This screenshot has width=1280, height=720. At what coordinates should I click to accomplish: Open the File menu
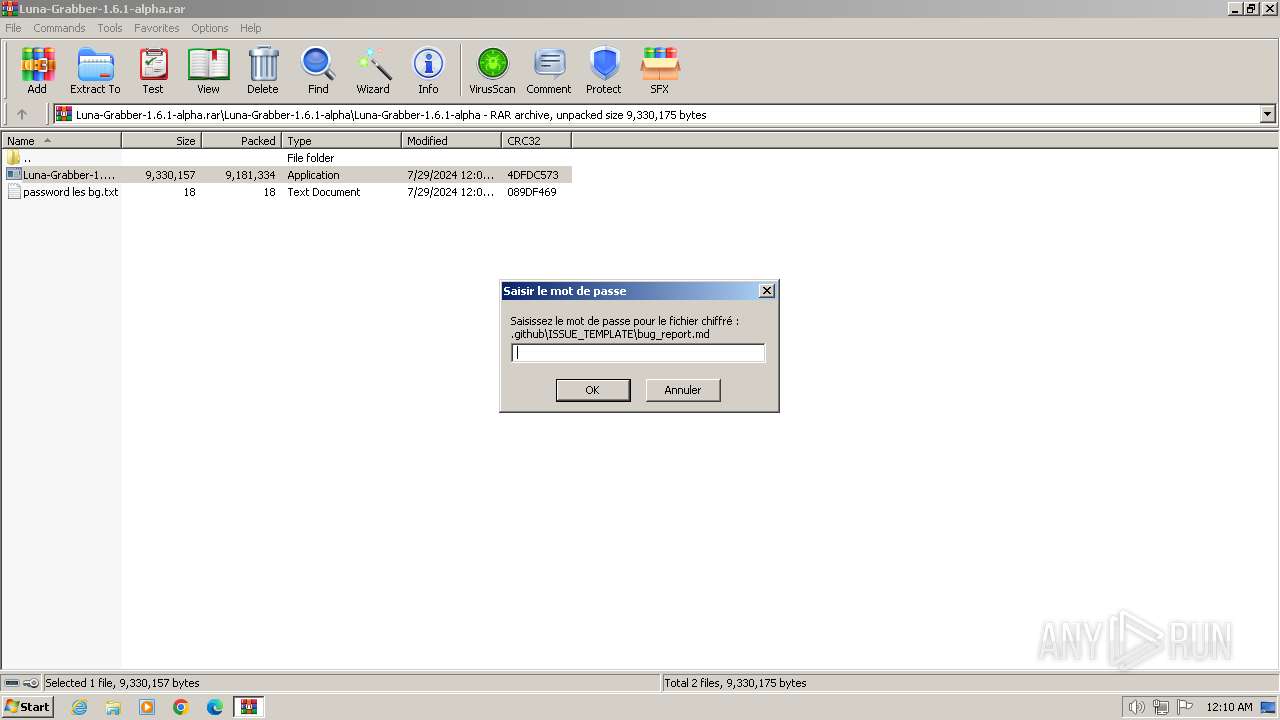pyautogui.click(x=13, y=28)
